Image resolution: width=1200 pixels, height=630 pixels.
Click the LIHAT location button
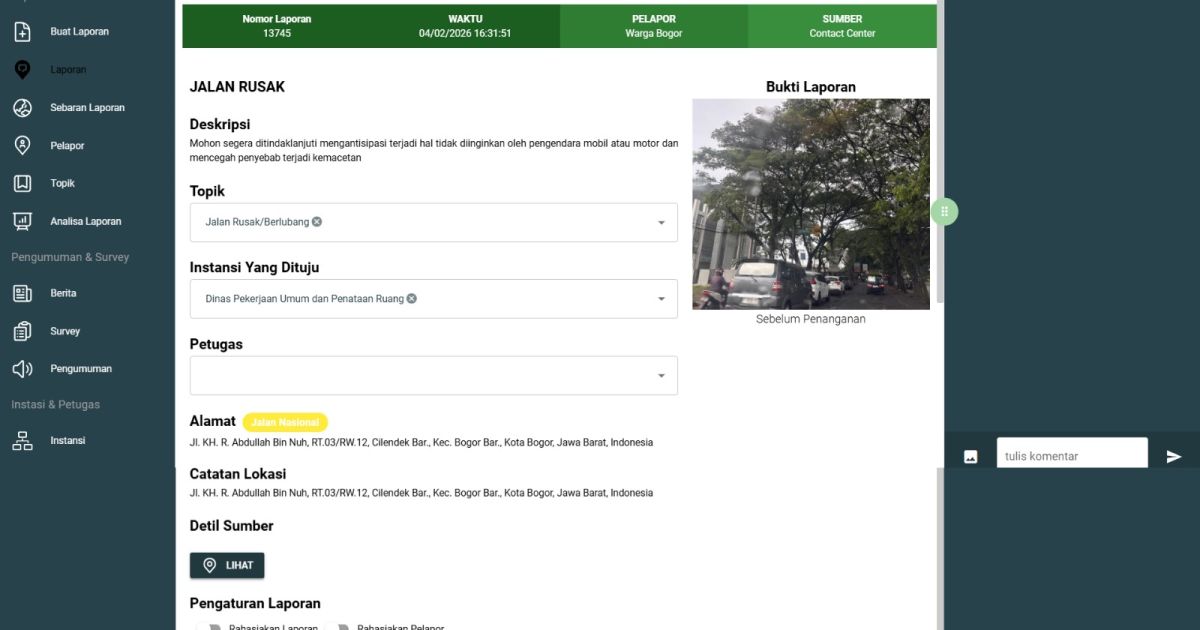(227, 565)
